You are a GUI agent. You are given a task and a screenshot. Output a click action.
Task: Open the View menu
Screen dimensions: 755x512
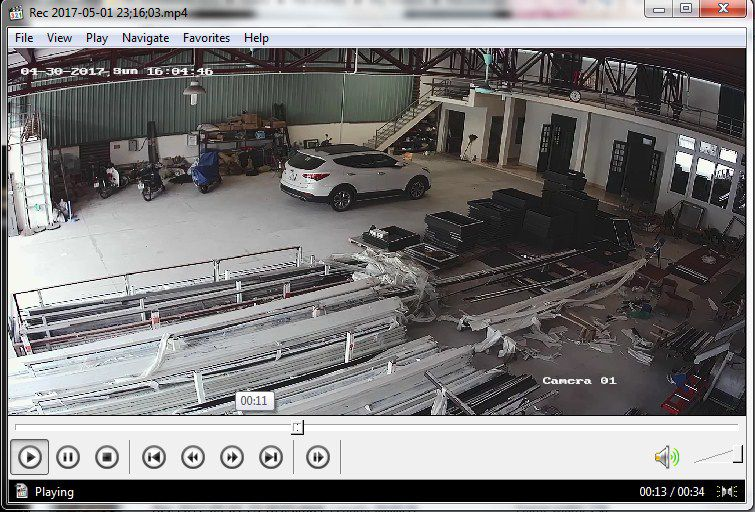tap(59, 38)
